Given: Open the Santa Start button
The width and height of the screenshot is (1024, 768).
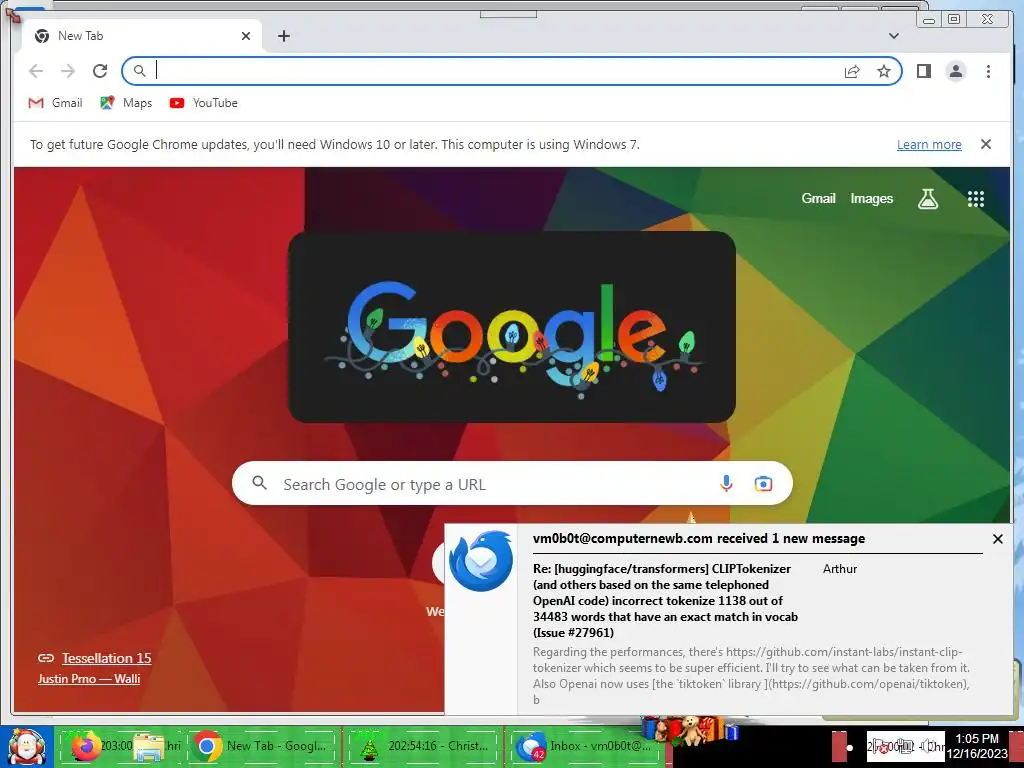Looking at the screenshot, I should coord(26,746).
